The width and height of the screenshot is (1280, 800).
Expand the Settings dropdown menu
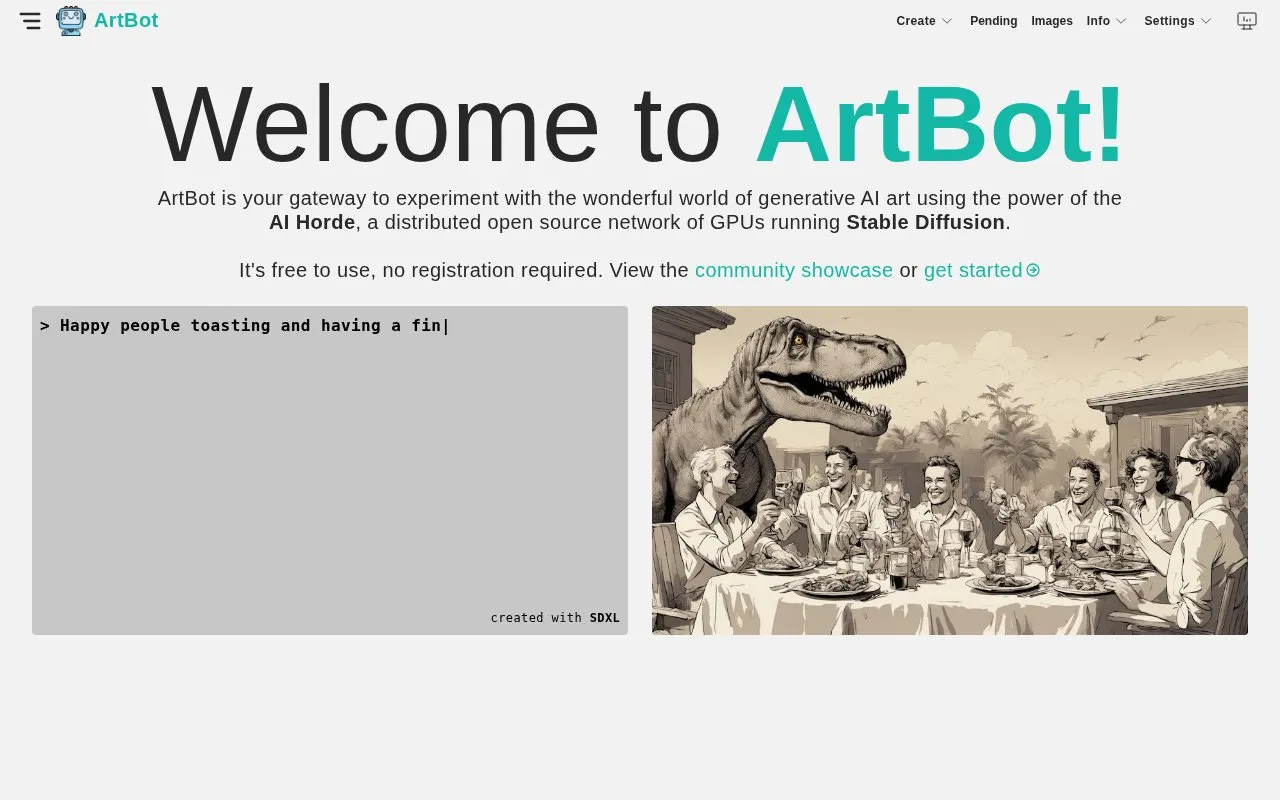(1178, 21)
